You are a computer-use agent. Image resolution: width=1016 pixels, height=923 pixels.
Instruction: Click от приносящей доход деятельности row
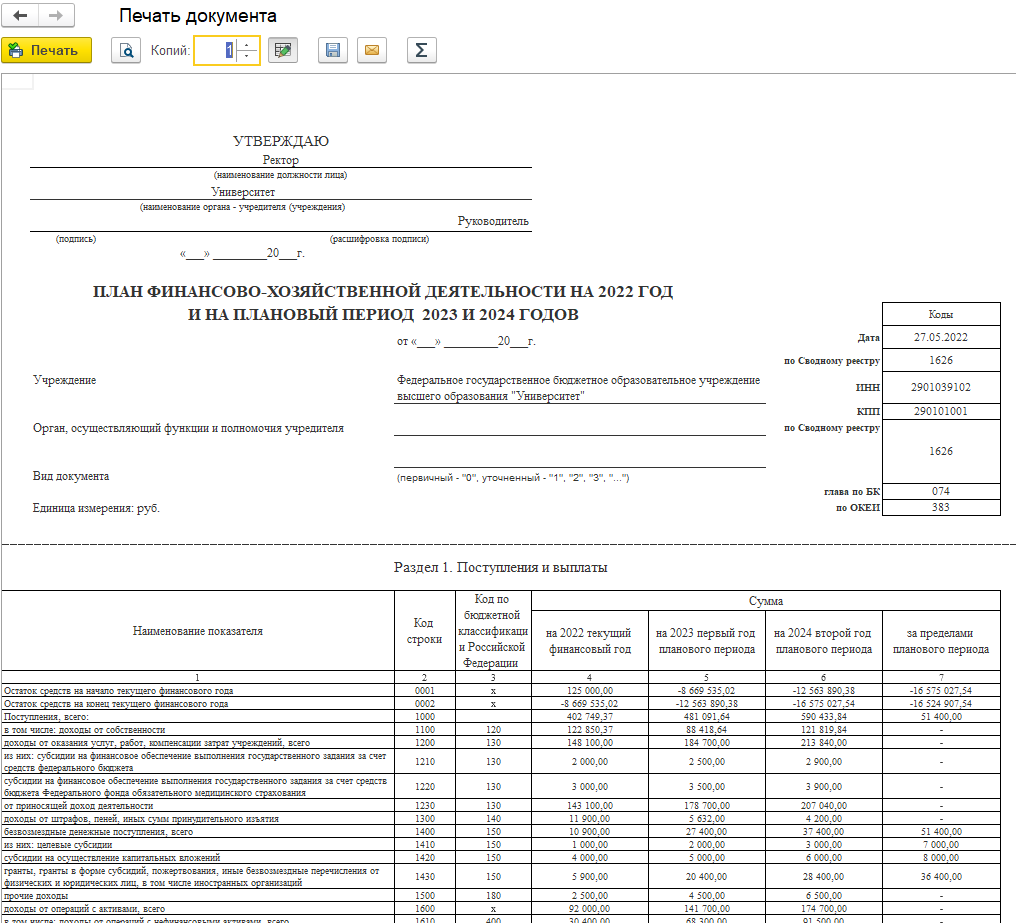click(x=198, y=806)
